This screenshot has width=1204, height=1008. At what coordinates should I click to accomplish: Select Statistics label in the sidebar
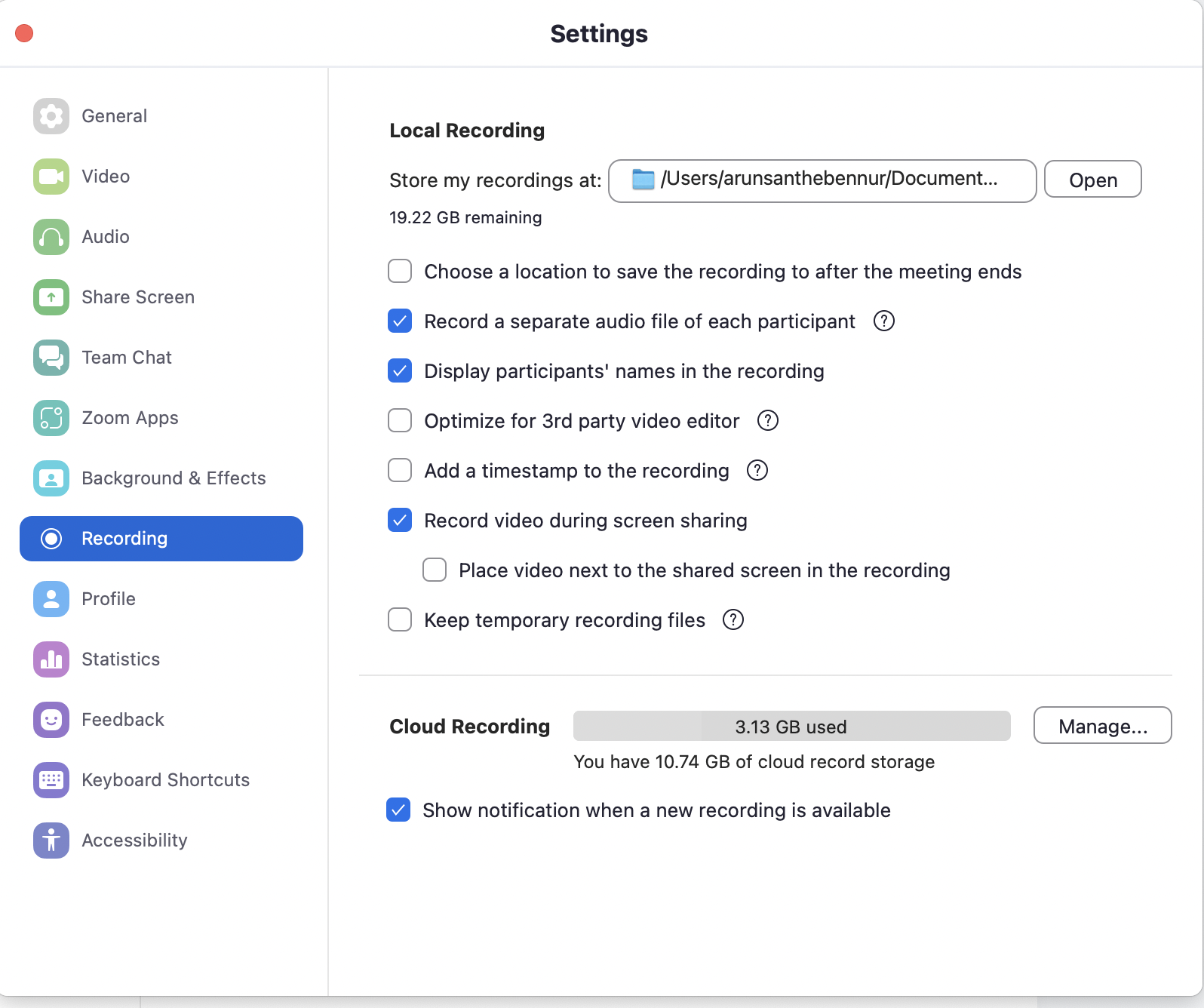(121, 659)
